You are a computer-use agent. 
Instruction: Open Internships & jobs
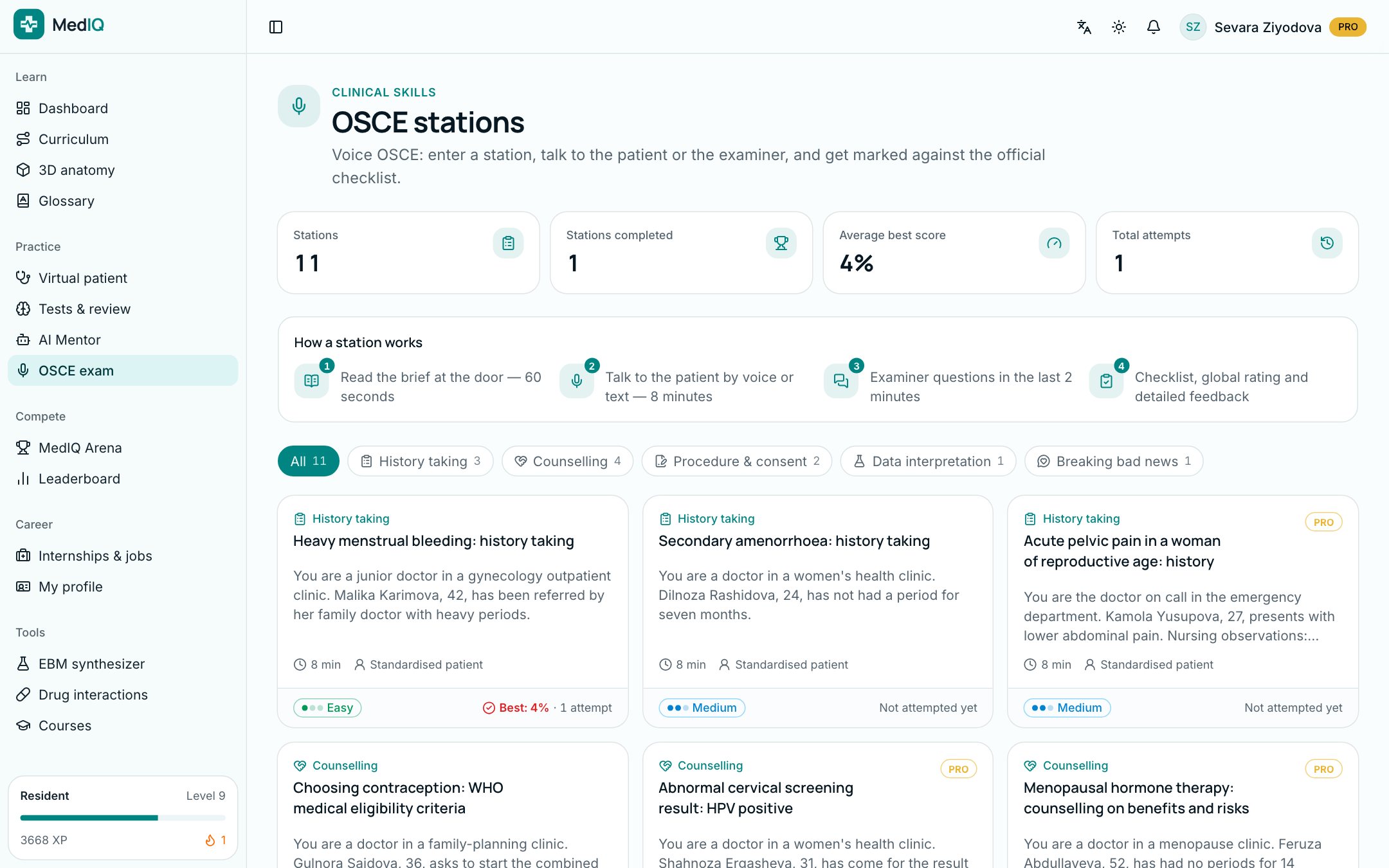[123, 556]
